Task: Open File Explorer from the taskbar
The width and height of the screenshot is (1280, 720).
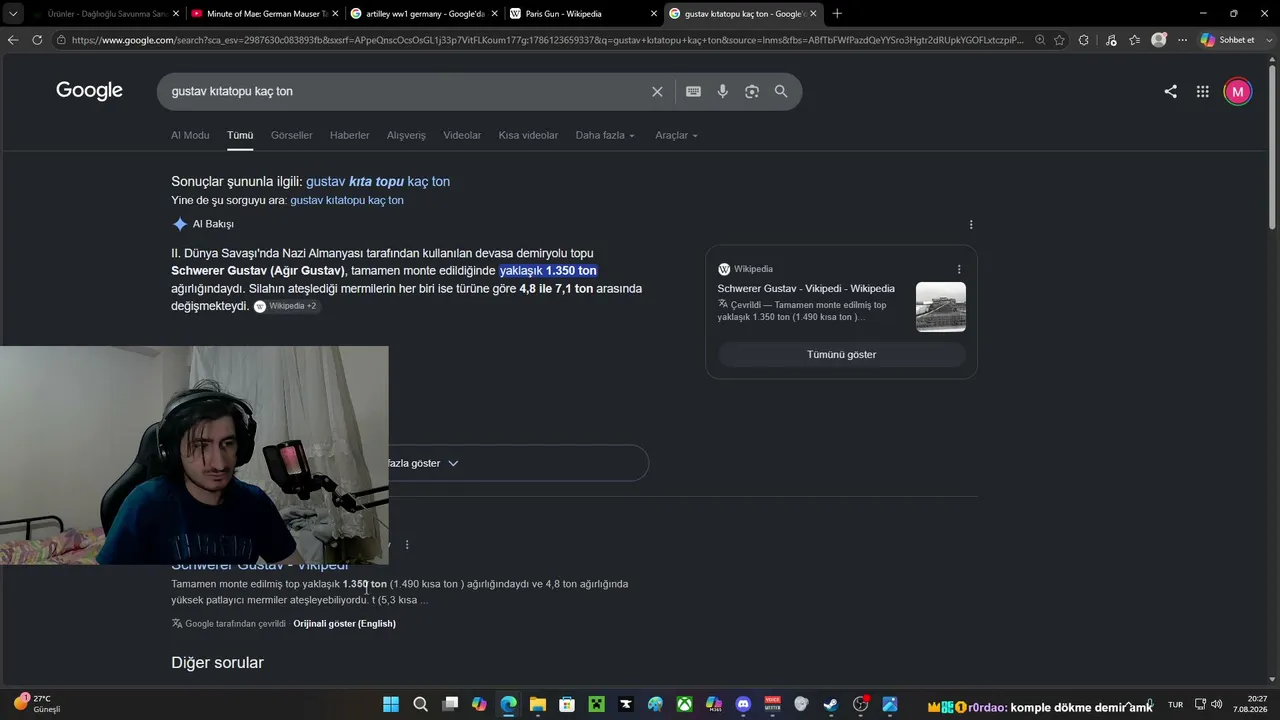Action: pyautogui.click(x=538, y=704)
